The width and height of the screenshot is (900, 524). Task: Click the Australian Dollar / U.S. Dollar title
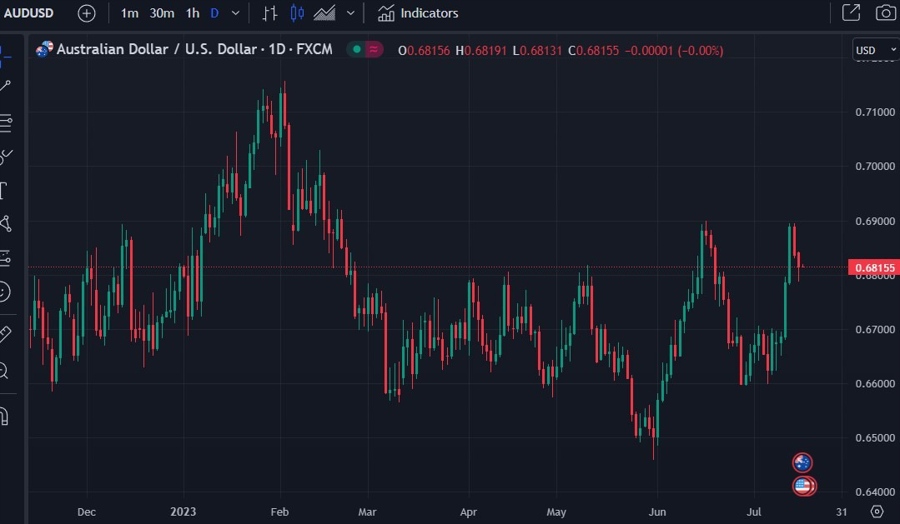coord(194,49)
